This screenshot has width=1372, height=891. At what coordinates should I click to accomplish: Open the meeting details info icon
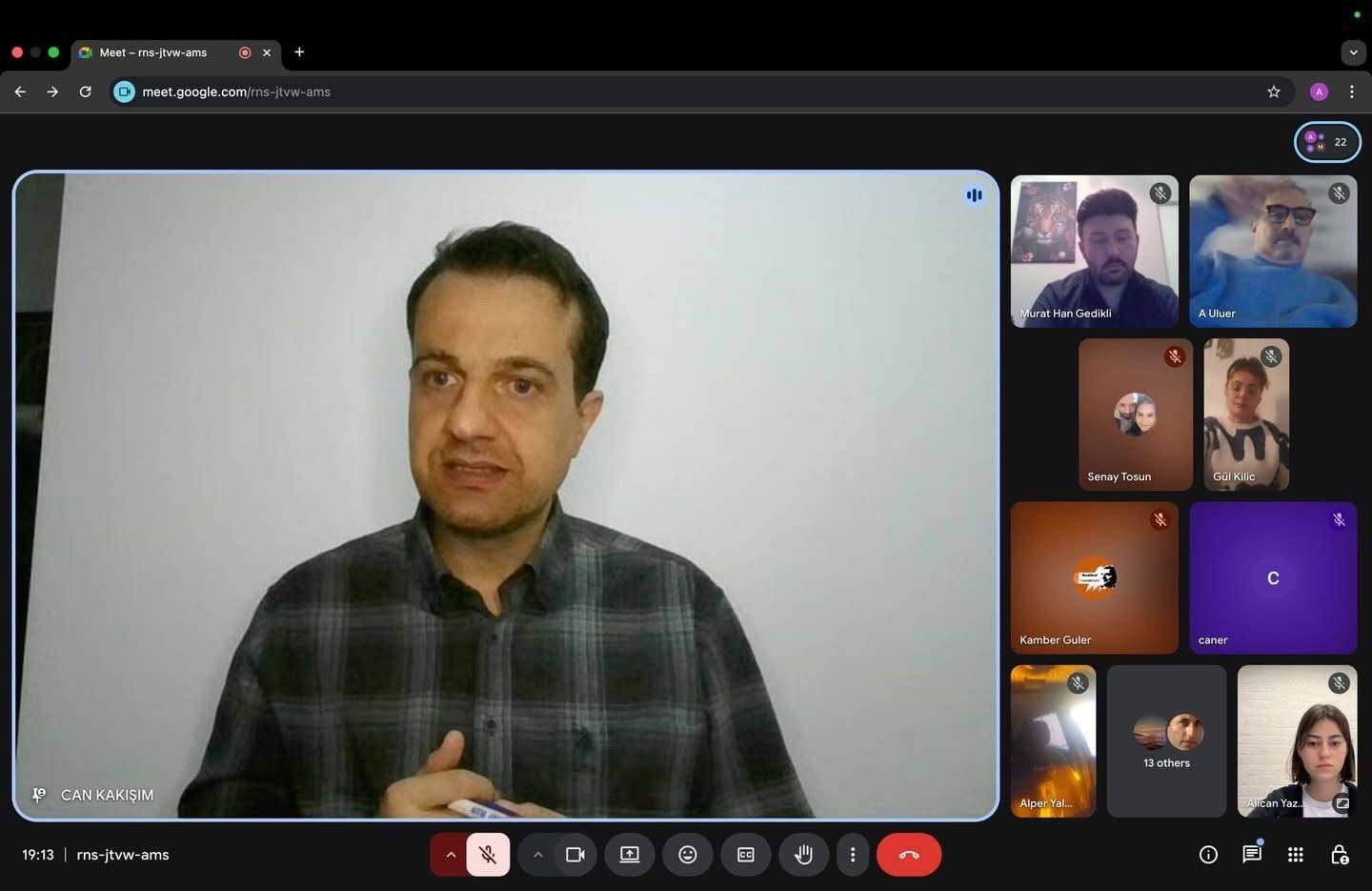[1208, 855]
